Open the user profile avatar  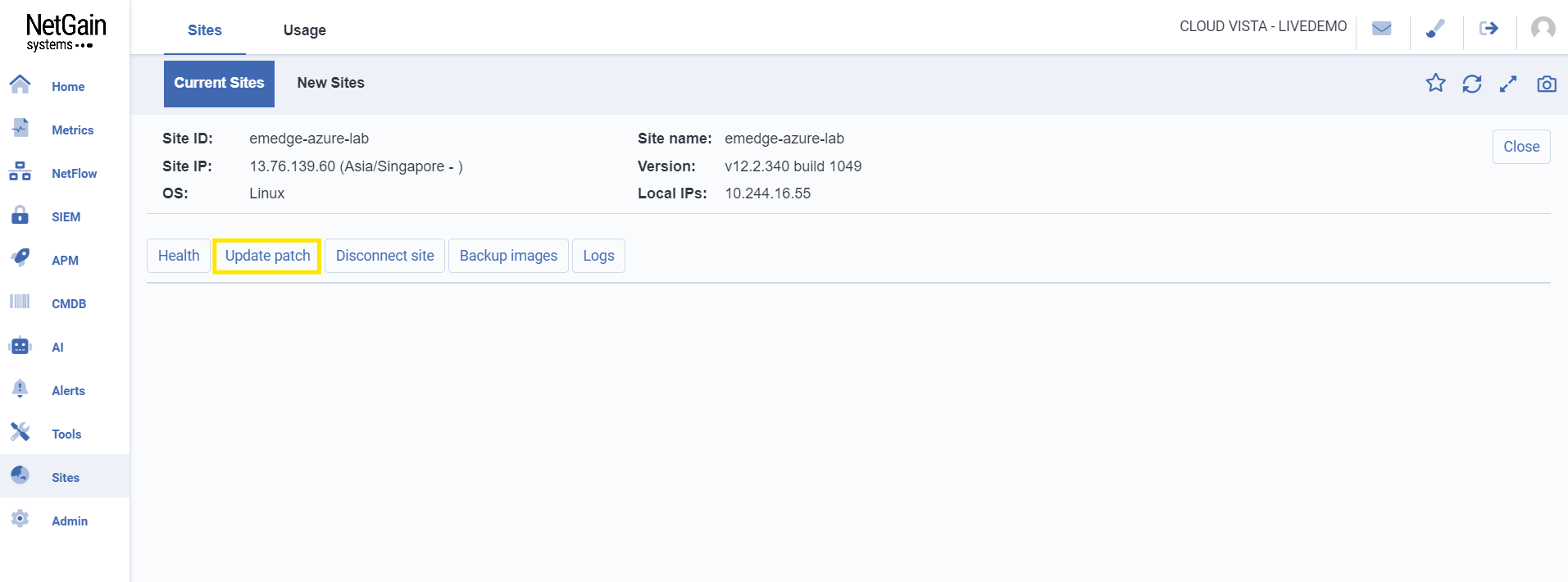point(1543,29)
